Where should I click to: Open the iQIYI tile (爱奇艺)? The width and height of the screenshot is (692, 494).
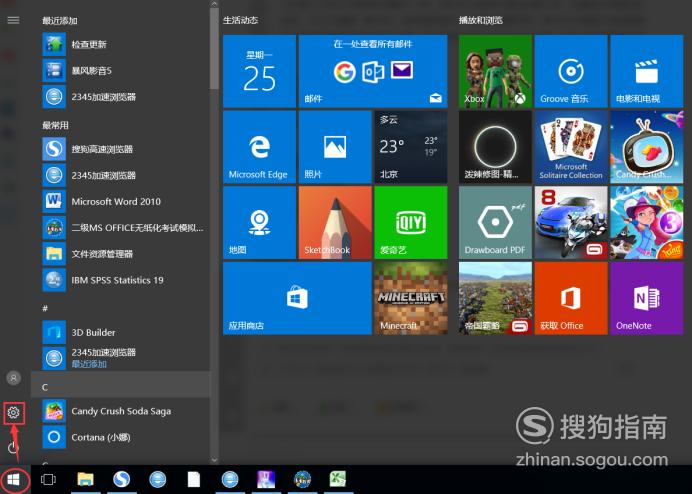410,222
